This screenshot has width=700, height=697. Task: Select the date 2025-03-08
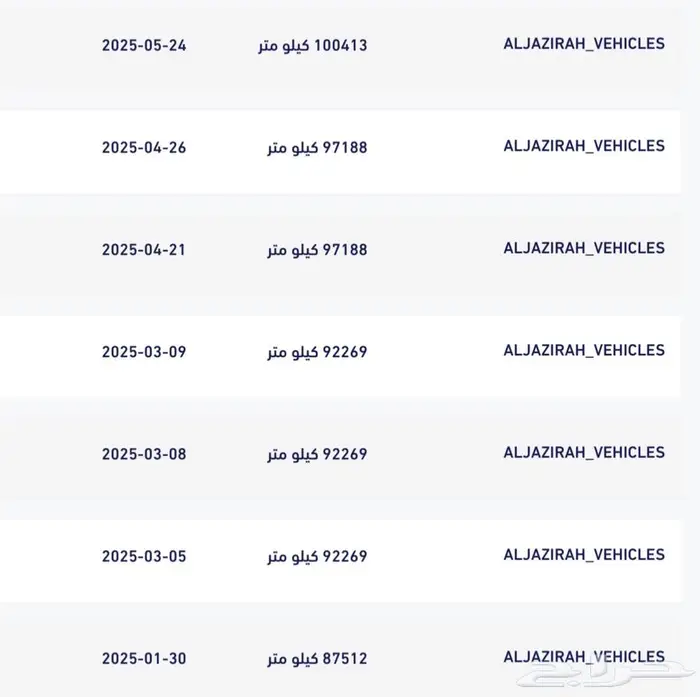(144, 454)
